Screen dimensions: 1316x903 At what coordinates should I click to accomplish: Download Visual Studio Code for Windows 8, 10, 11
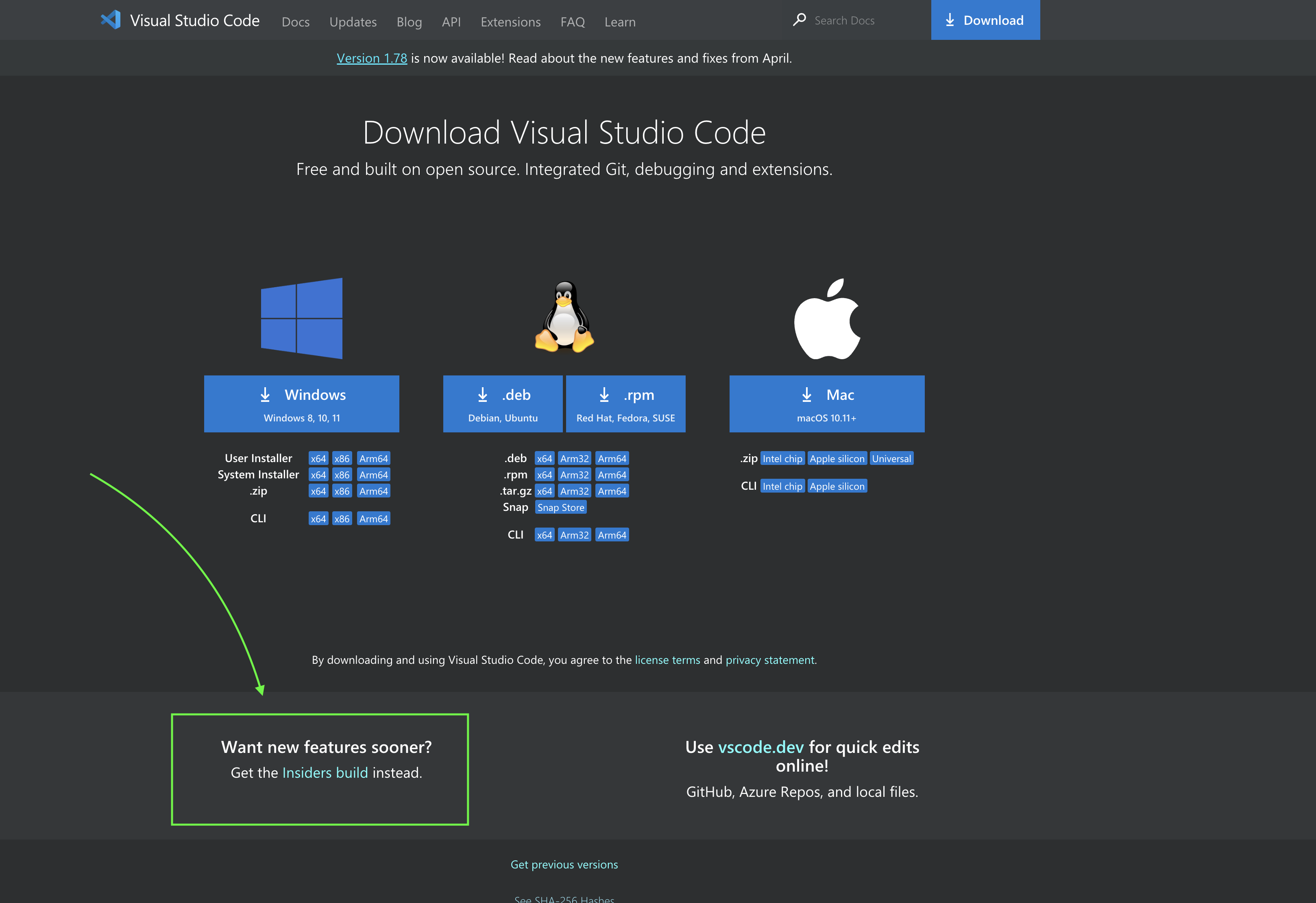(x=302, y=404)
